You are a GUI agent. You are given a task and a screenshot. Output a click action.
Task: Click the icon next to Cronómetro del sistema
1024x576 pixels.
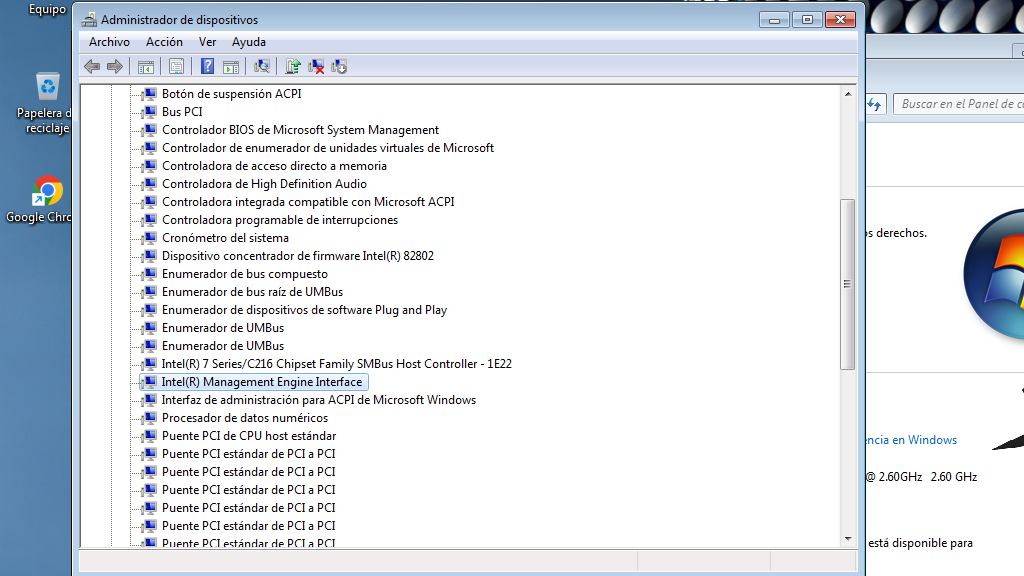[x=150, y=238]
